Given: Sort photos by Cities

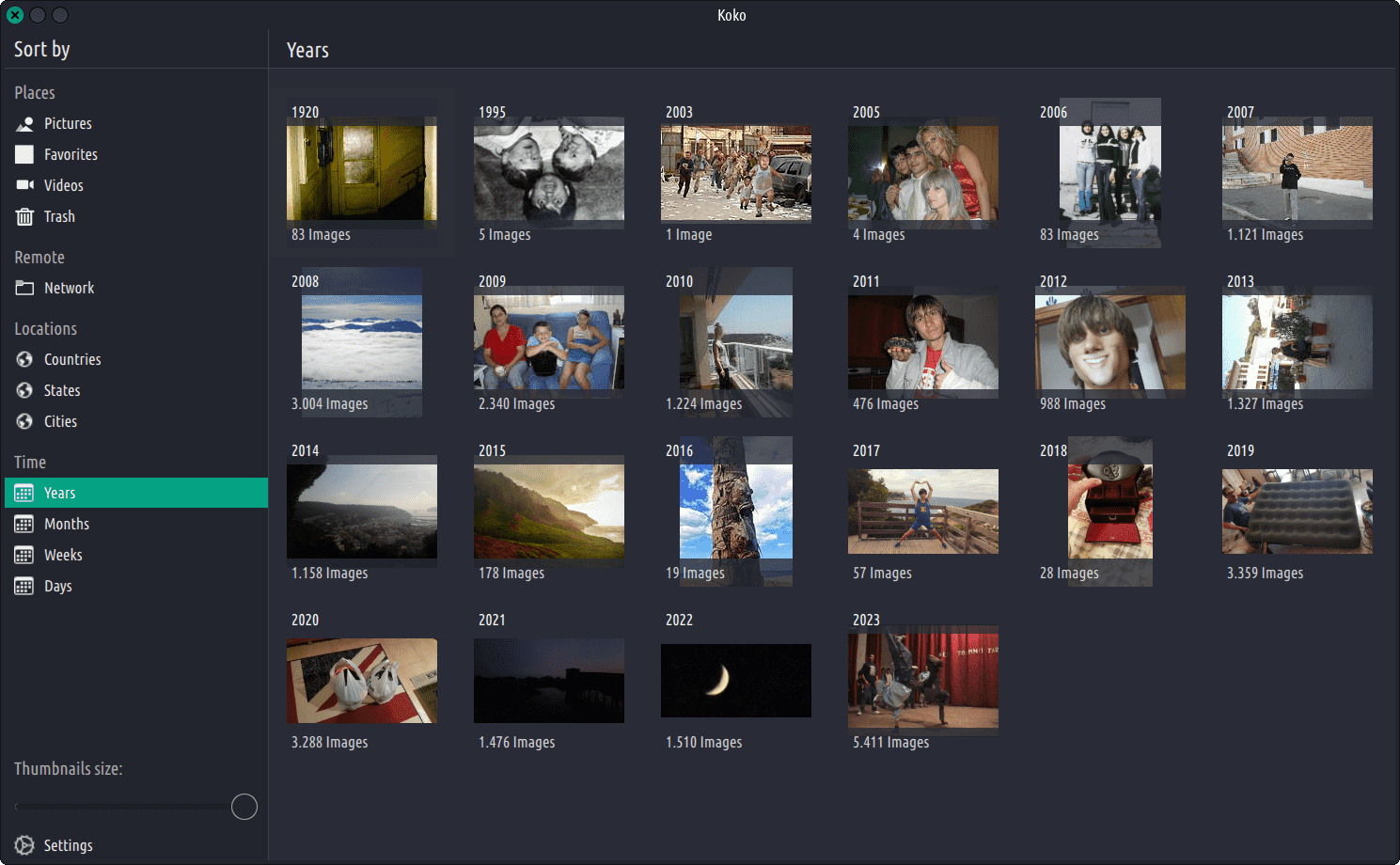Looking at the screenshot, I should [60, 422].
